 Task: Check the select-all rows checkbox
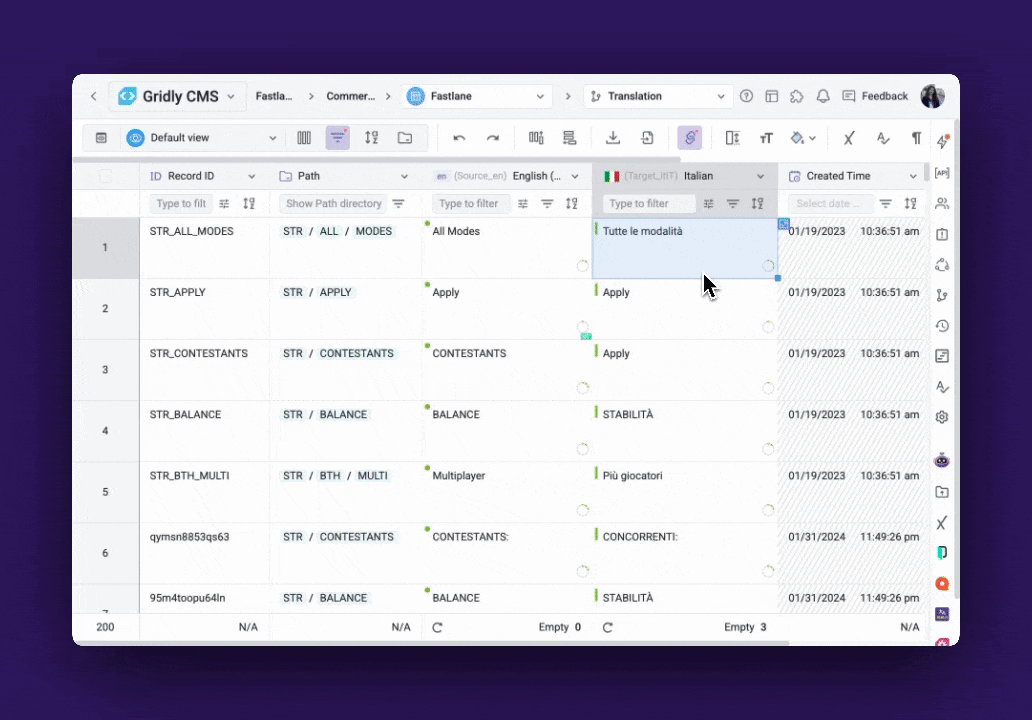coord(105,176)
